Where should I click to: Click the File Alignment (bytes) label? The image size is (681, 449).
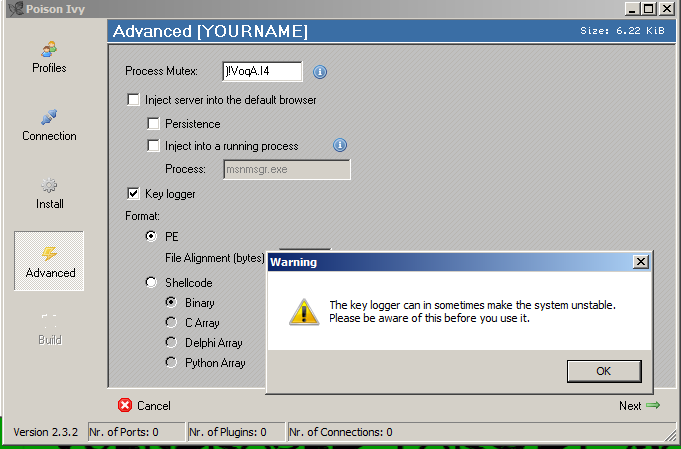pyautogui.click(x=215, y=258)
